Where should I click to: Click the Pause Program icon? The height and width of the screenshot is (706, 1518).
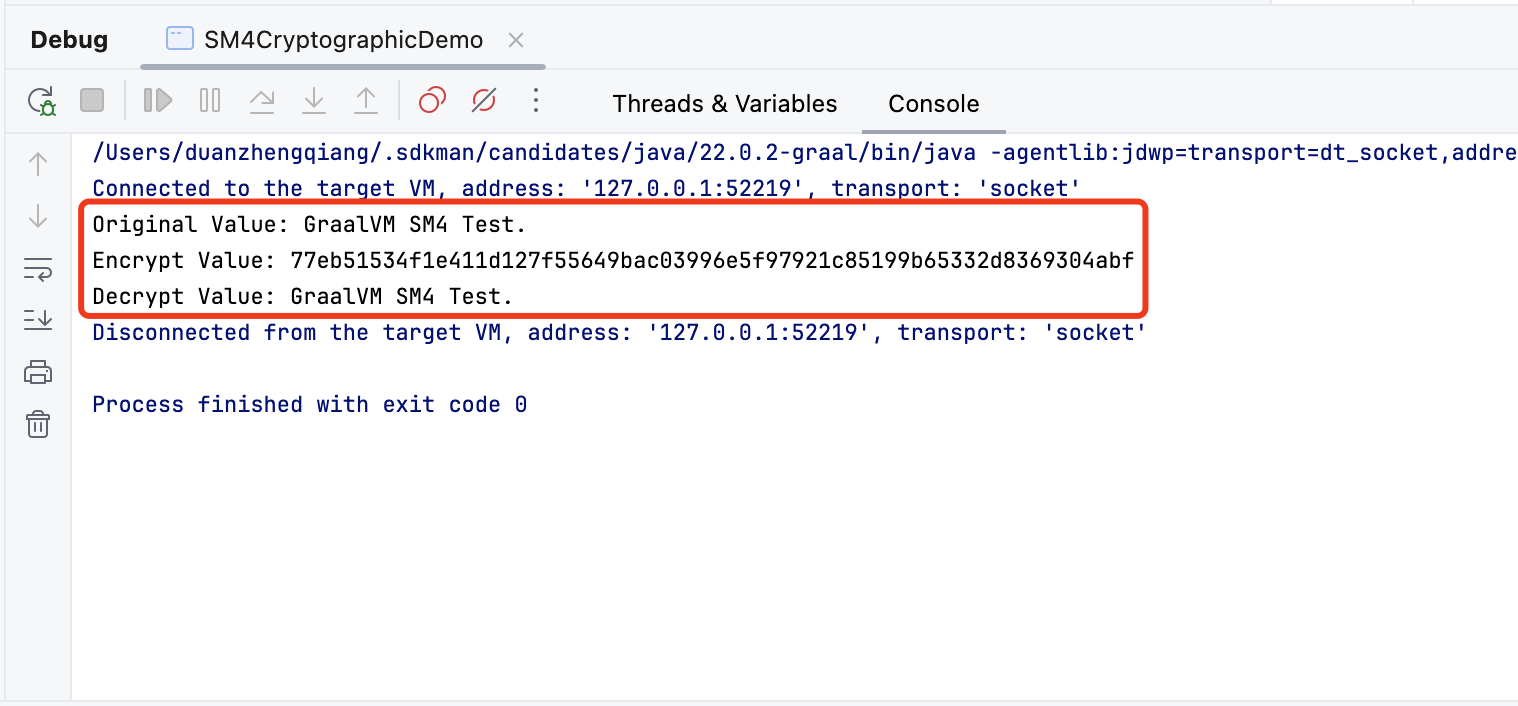[210, 101]
